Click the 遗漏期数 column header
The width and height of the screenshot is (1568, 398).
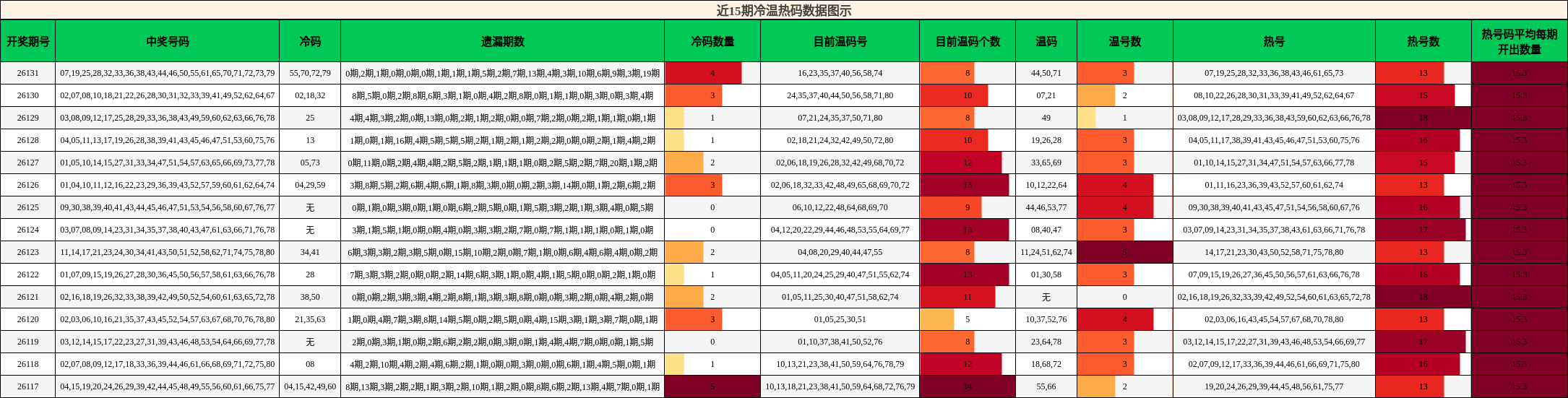coord(502,41)
